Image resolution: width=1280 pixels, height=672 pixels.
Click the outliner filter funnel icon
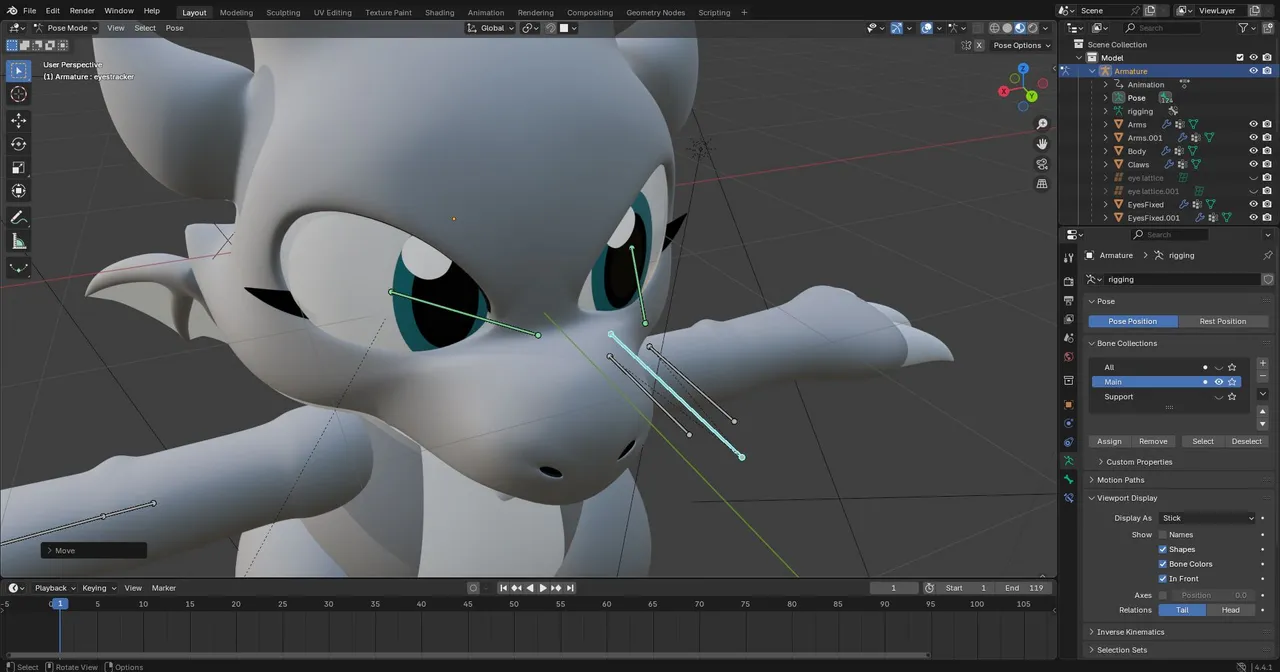[1244, 28]
